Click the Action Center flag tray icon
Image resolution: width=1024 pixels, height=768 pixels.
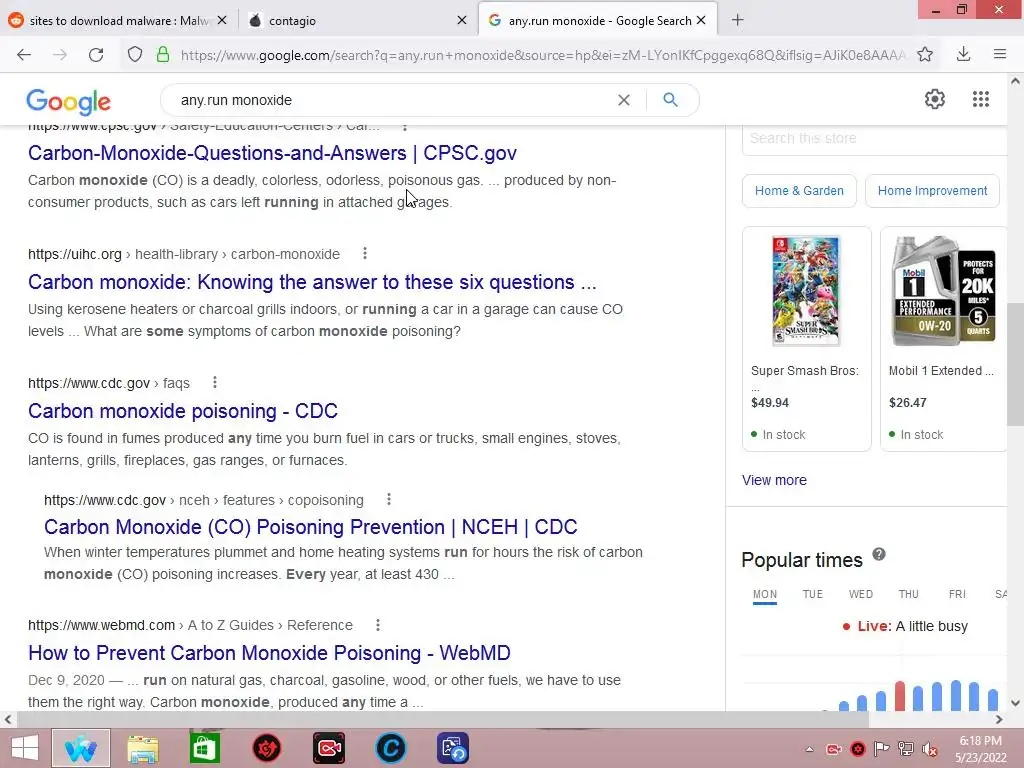click(x=882, y=749)
